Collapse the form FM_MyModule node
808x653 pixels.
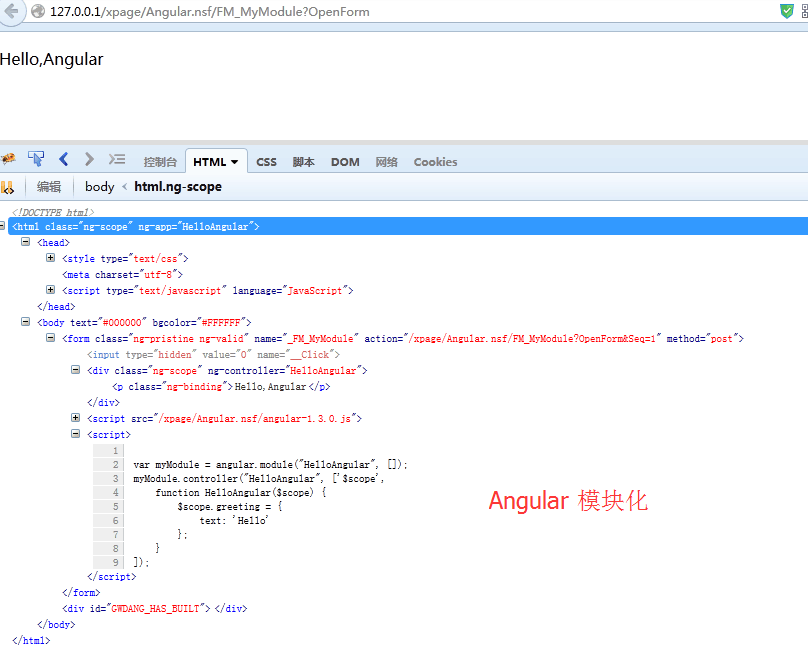coord(50,338)
